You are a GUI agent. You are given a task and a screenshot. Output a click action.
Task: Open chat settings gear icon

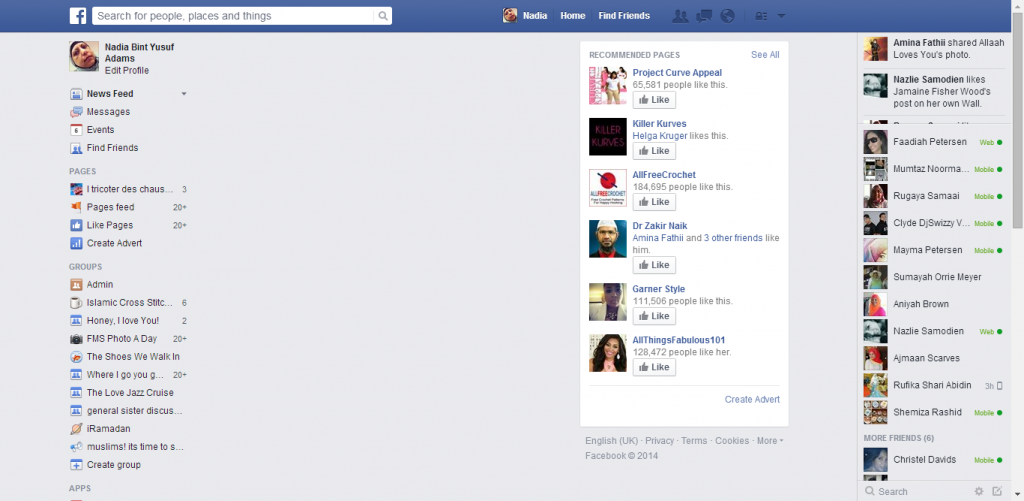(x=979, y=491)
